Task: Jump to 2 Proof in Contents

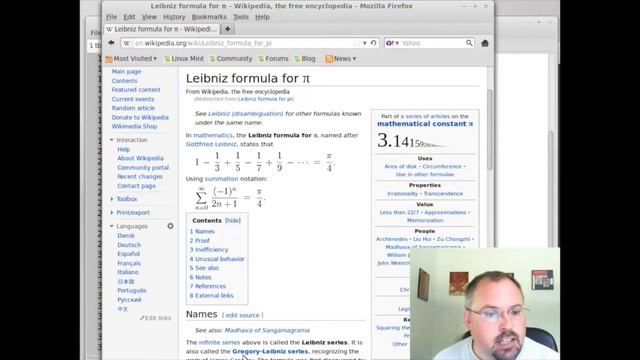Action: tap(199, 240)
